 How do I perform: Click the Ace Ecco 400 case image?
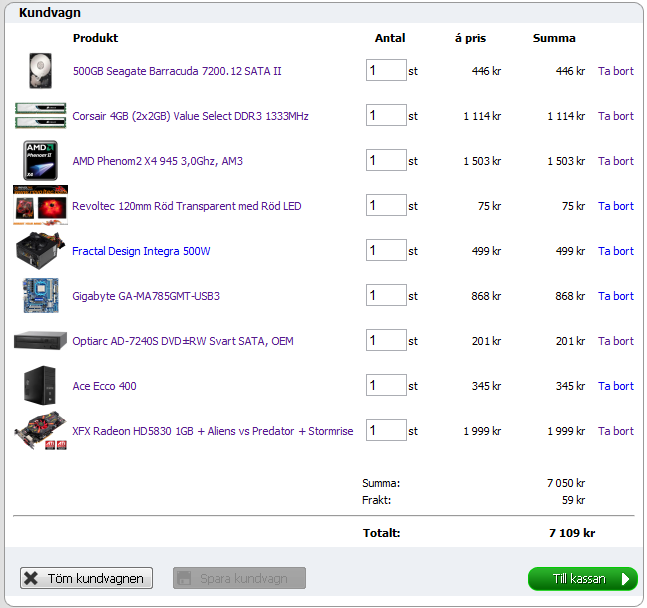click(x=40, y=386)
